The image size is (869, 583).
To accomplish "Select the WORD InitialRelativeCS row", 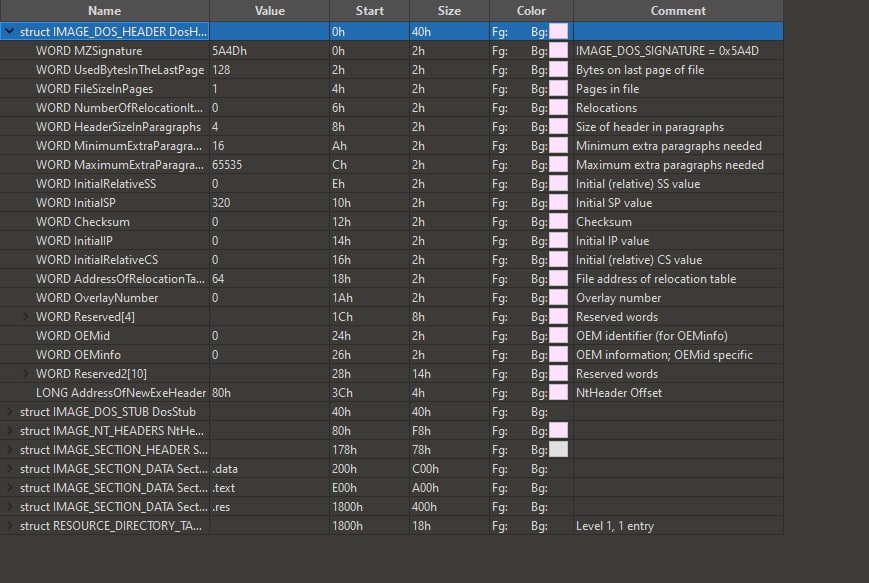I will click(x=391, y=259).
